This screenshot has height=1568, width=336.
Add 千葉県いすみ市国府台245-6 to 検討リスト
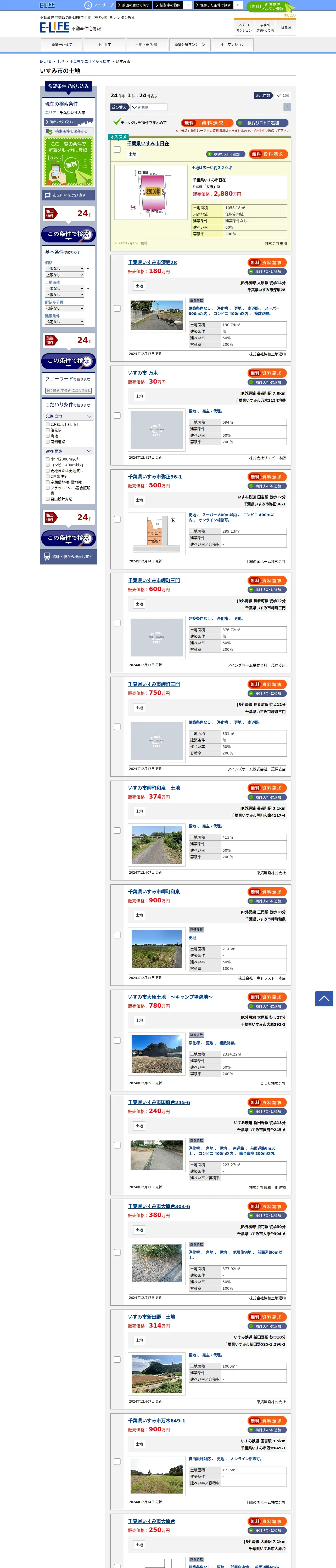[x=268, y=1111]
